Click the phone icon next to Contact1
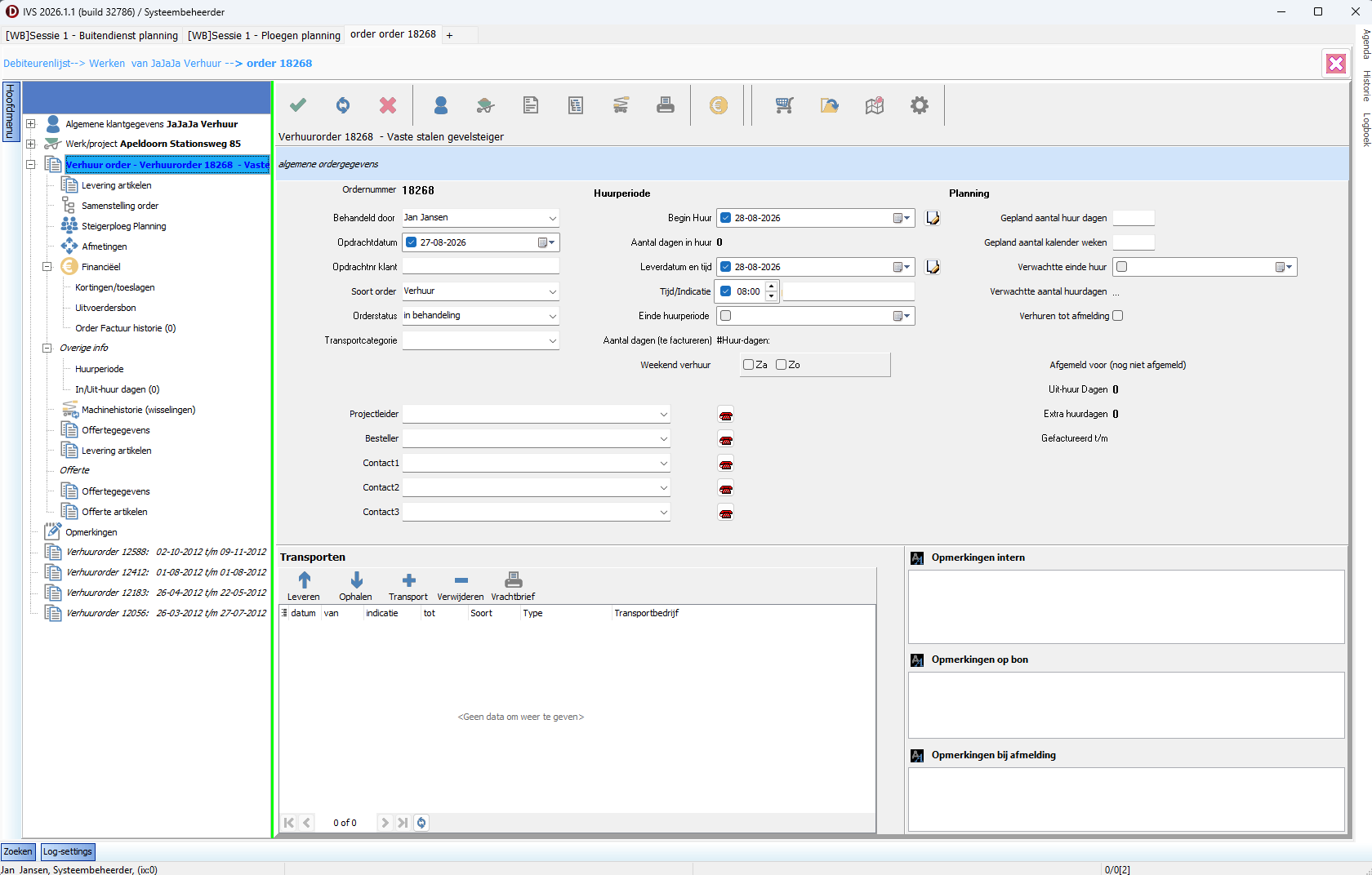The height and width of the screenshot is (875, 1372). [725, 464]
